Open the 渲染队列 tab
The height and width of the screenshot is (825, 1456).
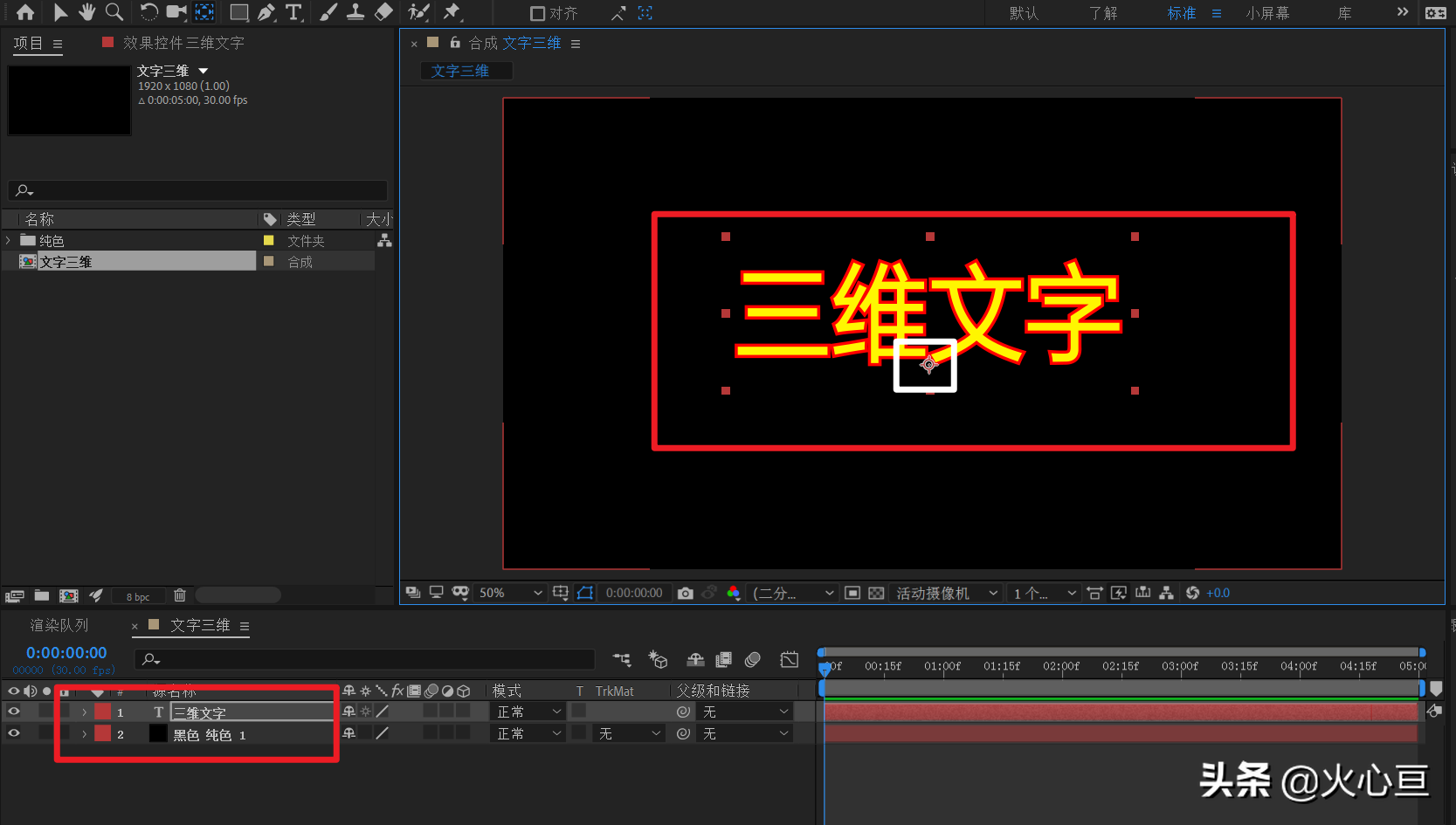(59, 625)
